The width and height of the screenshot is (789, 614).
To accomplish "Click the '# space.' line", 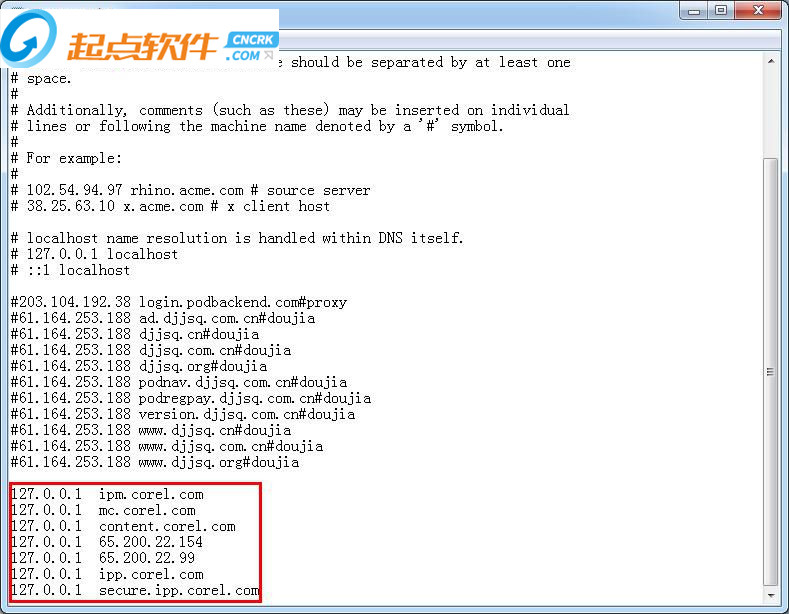I will pos(41,78).
